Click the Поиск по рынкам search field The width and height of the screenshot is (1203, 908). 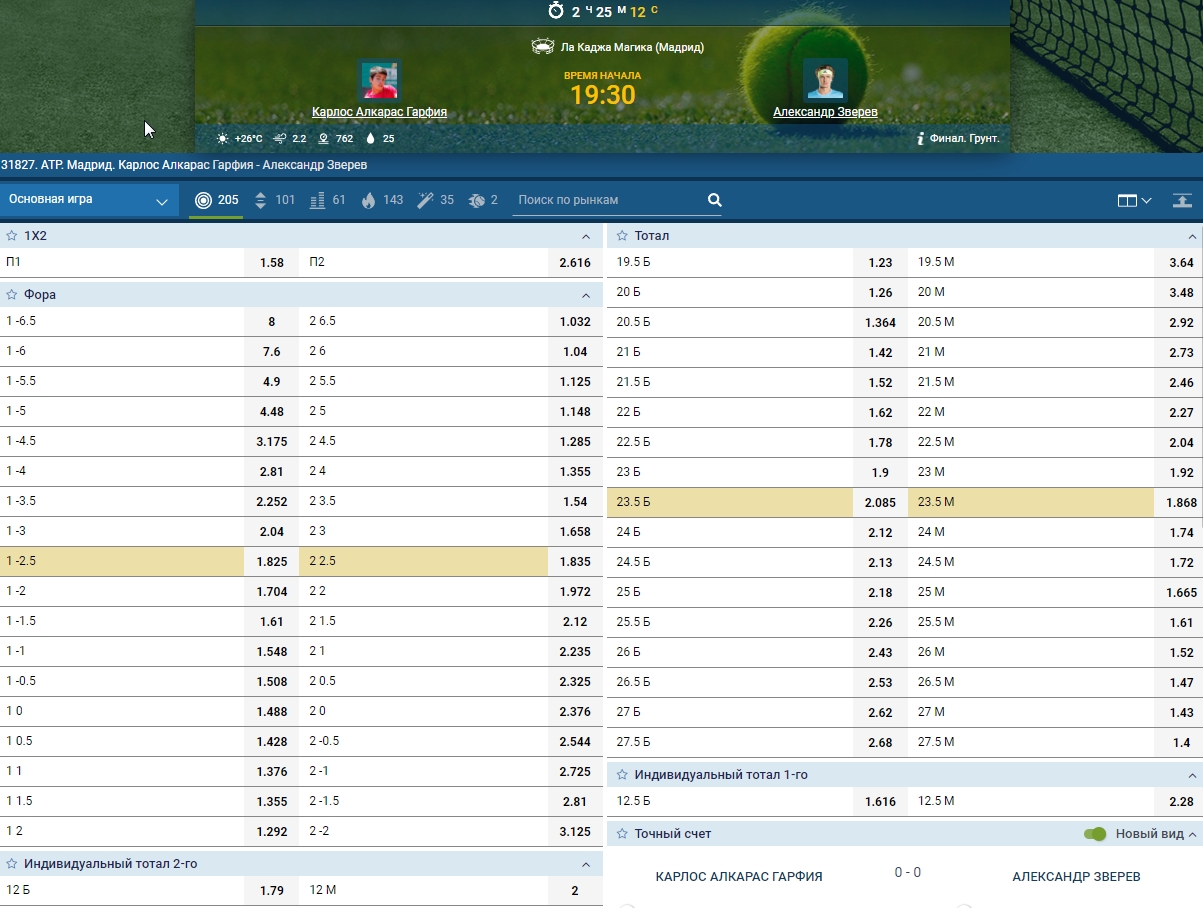point(606,200)
